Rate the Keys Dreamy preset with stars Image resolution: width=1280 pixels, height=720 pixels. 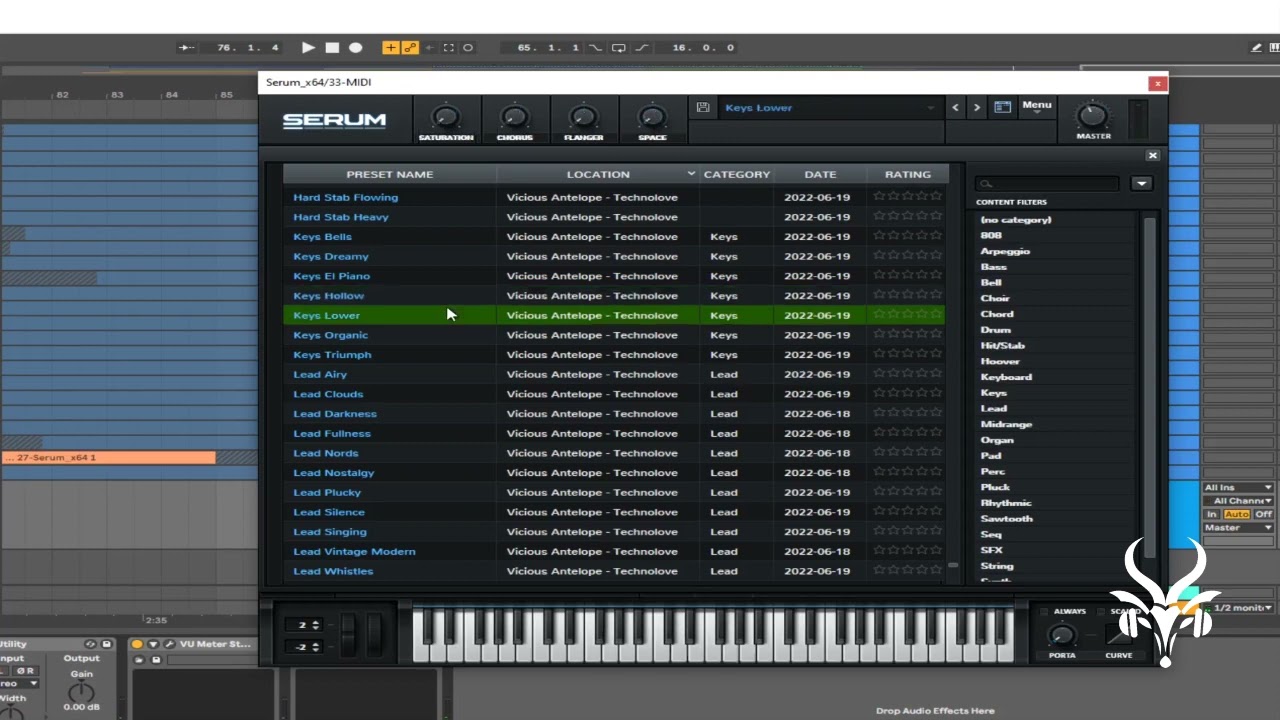point(908,256)
